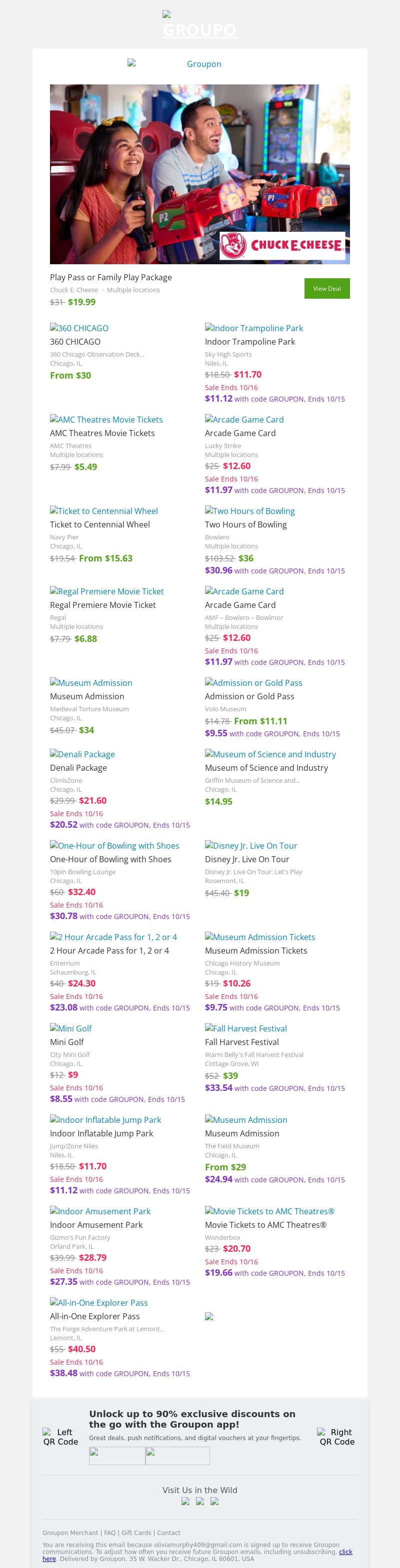Viewport: 400px width, 1568px height.
Task: Tap the left app store badge
Action: pyautogui.click(x=117, y=1456)
